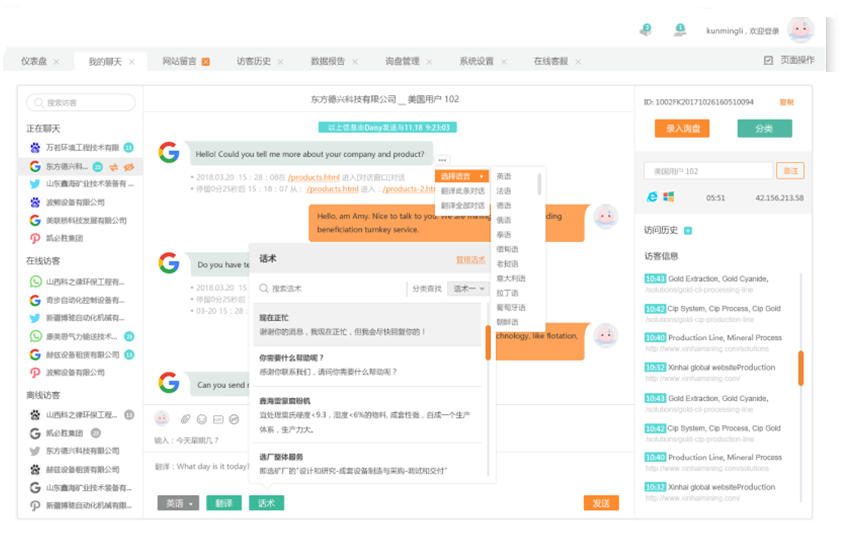Viewport: 850px width, 557px height.
Task: Click the agent avatar next to the Amy reply bubble
Action: 606,217
